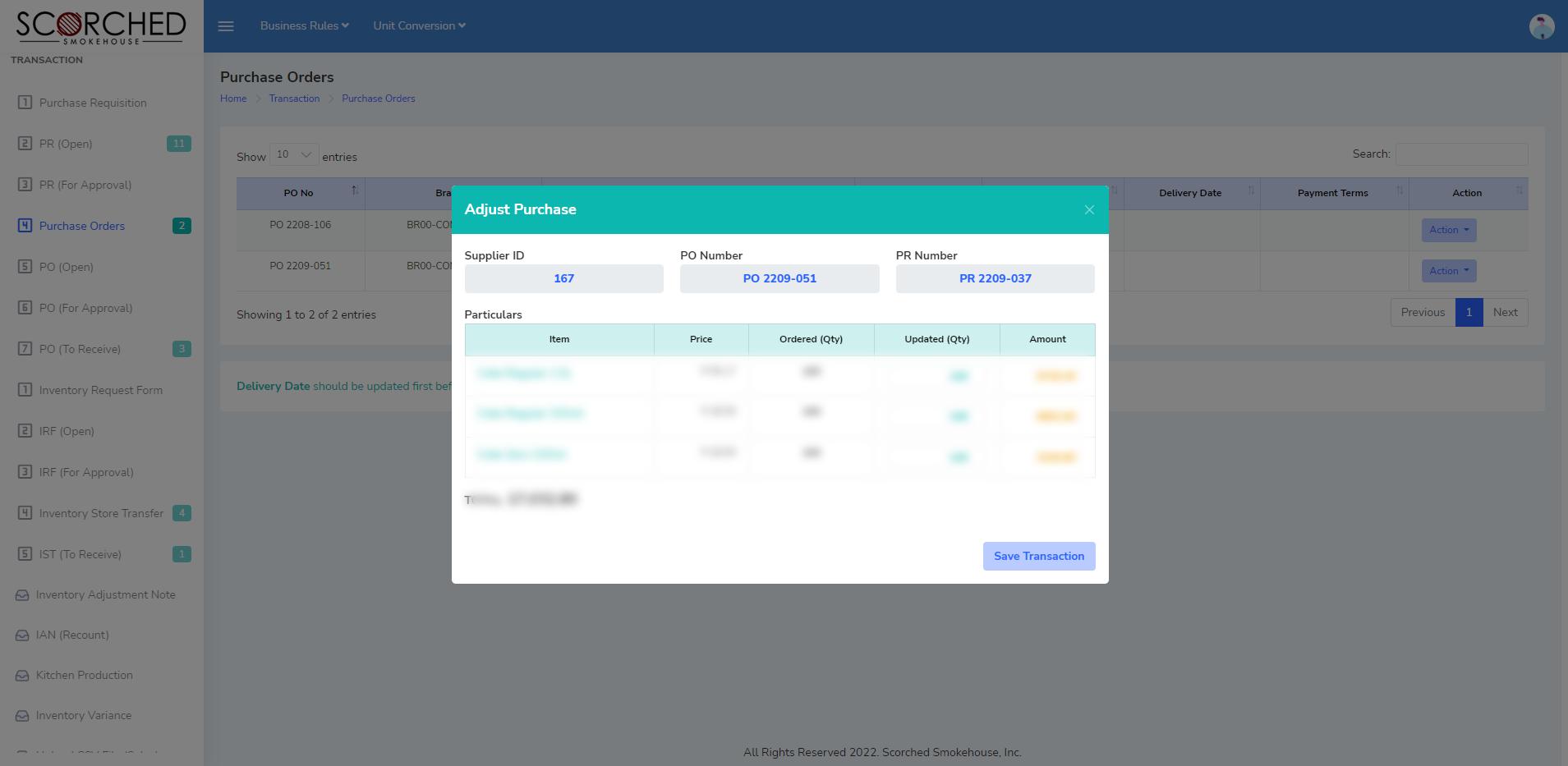Expand the Business Rules dropdown menu
The height and width of the screenshot is (766, 1568).
click(x=305, y=26)
